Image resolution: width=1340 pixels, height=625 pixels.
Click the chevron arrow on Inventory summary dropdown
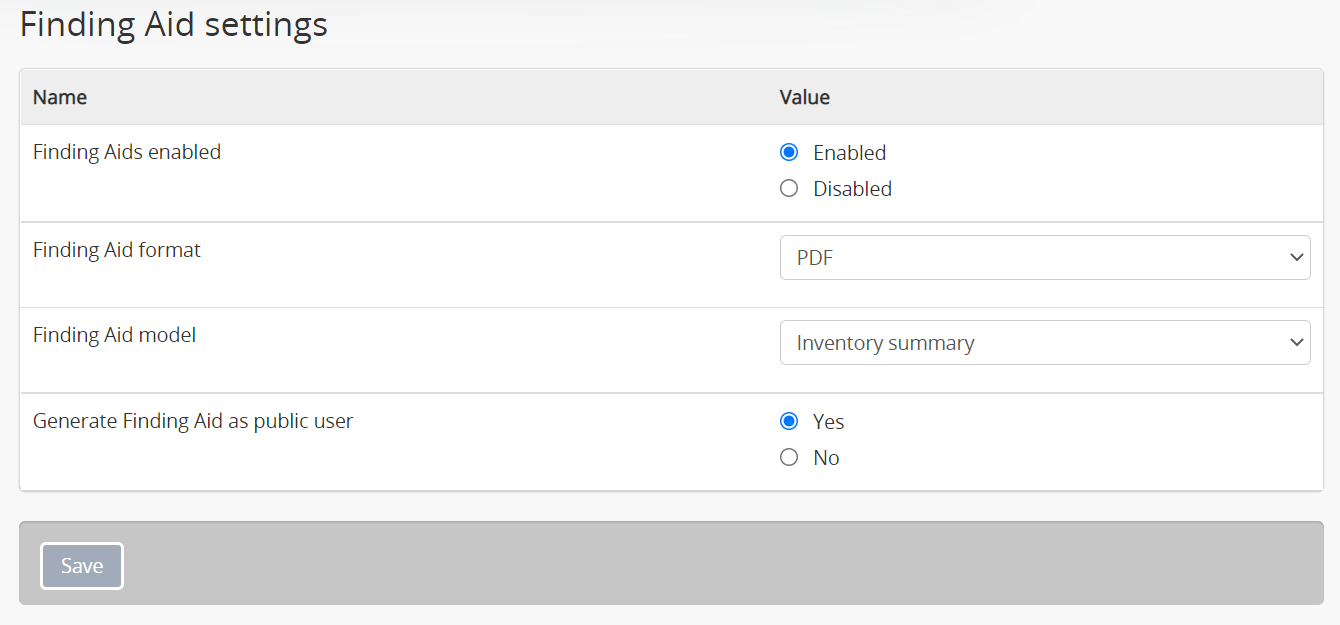(1297, 343)
